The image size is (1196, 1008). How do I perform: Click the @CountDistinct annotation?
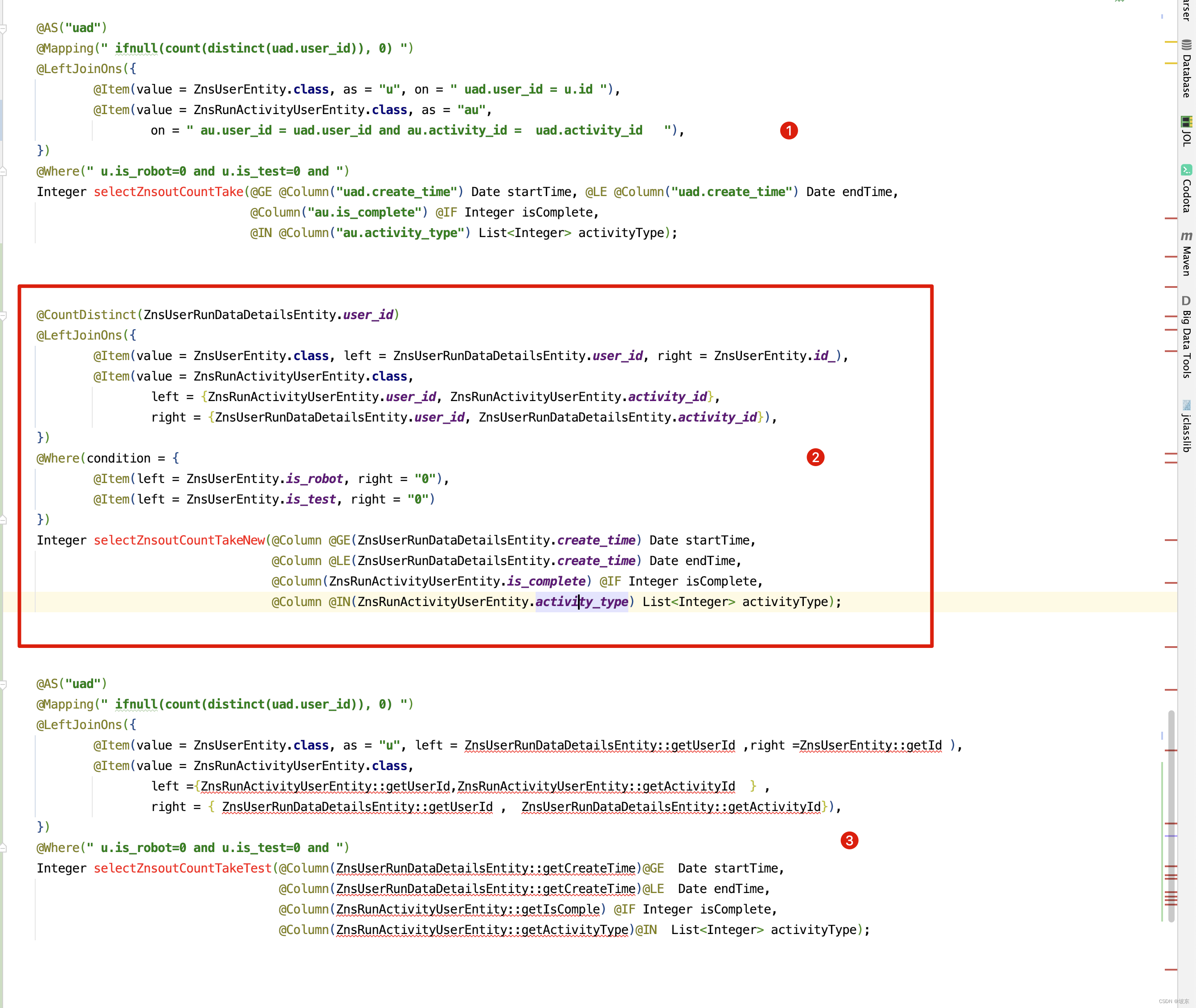pos(86,315)
